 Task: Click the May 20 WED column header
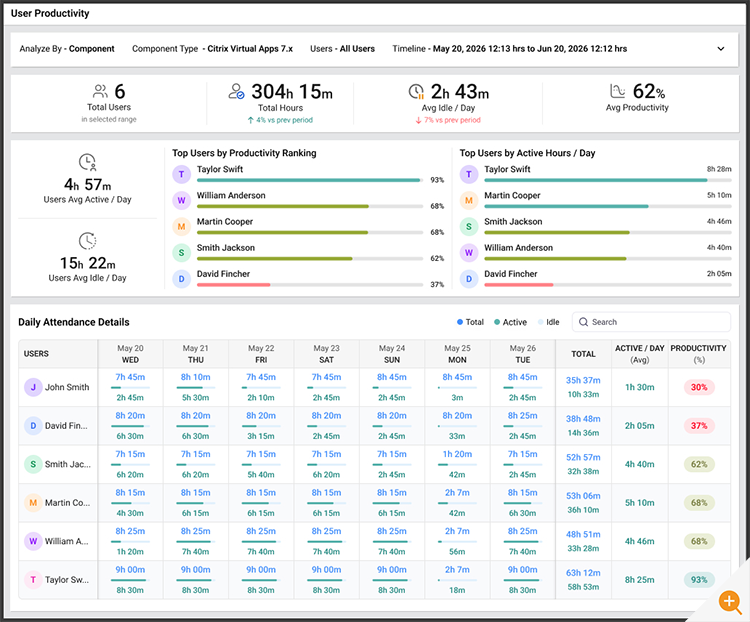tap(130, 354)
